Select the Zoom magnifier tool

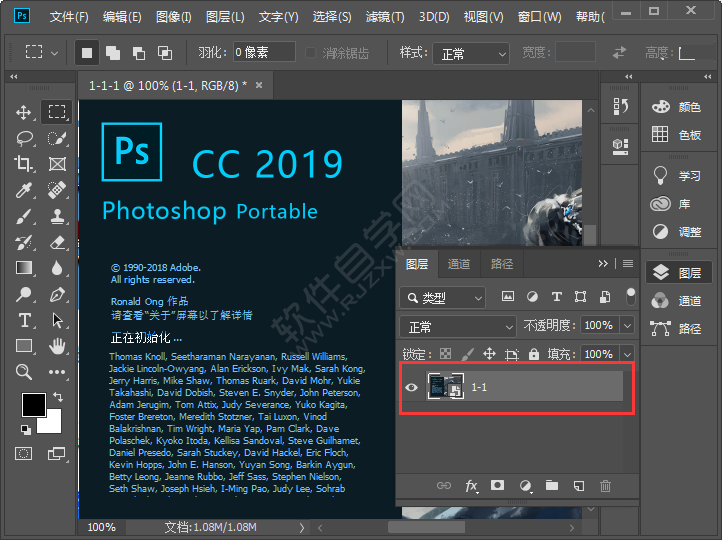point(25,372)
